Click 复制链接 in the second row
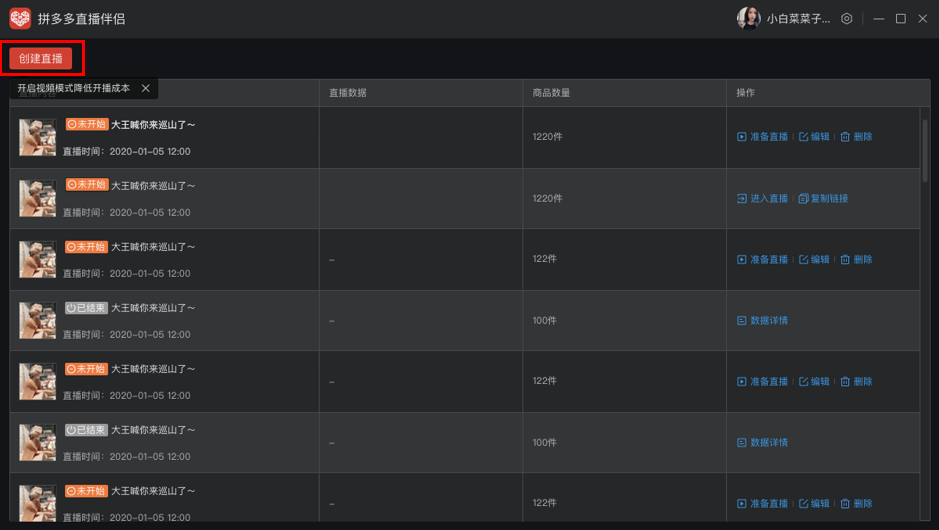 click(823, 199)
